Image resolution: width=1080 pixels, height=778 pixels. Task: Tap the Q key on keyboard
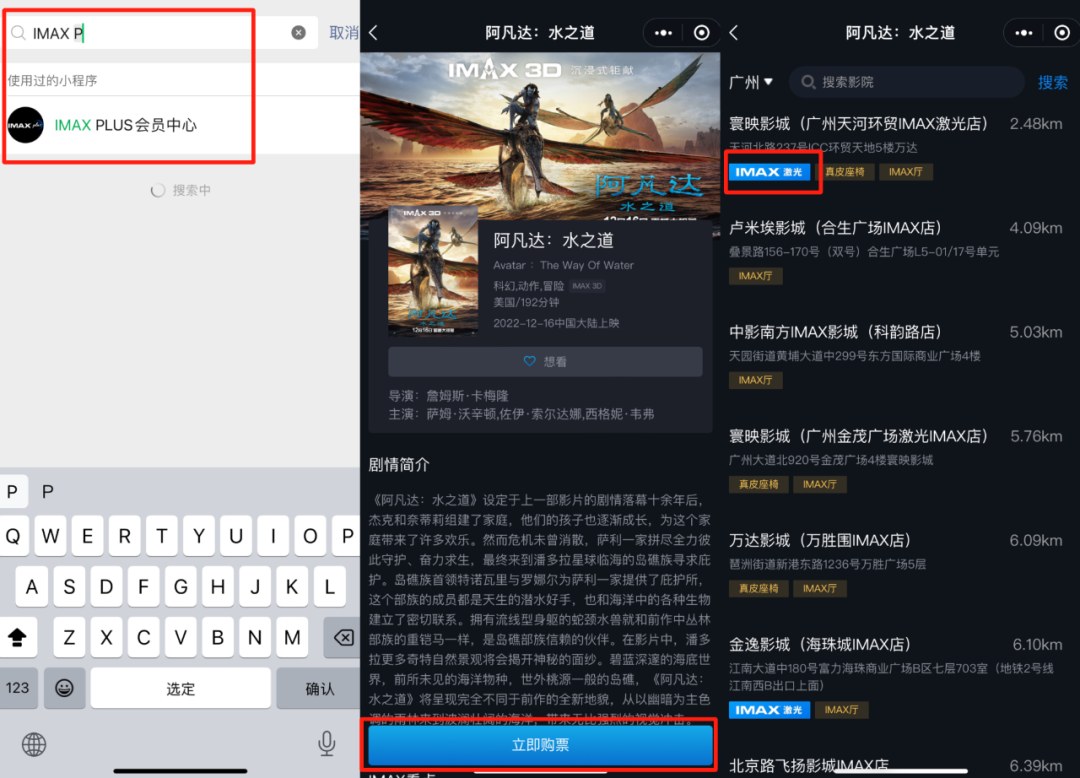click(x=13, y=536)
